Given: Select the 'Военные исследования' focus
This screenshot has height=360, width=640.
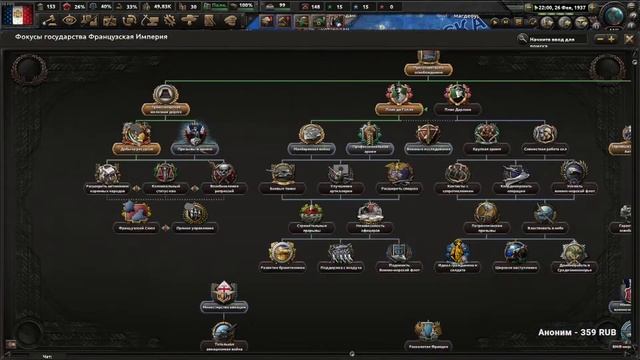Looking at the screenshot, I should point(428,138).
